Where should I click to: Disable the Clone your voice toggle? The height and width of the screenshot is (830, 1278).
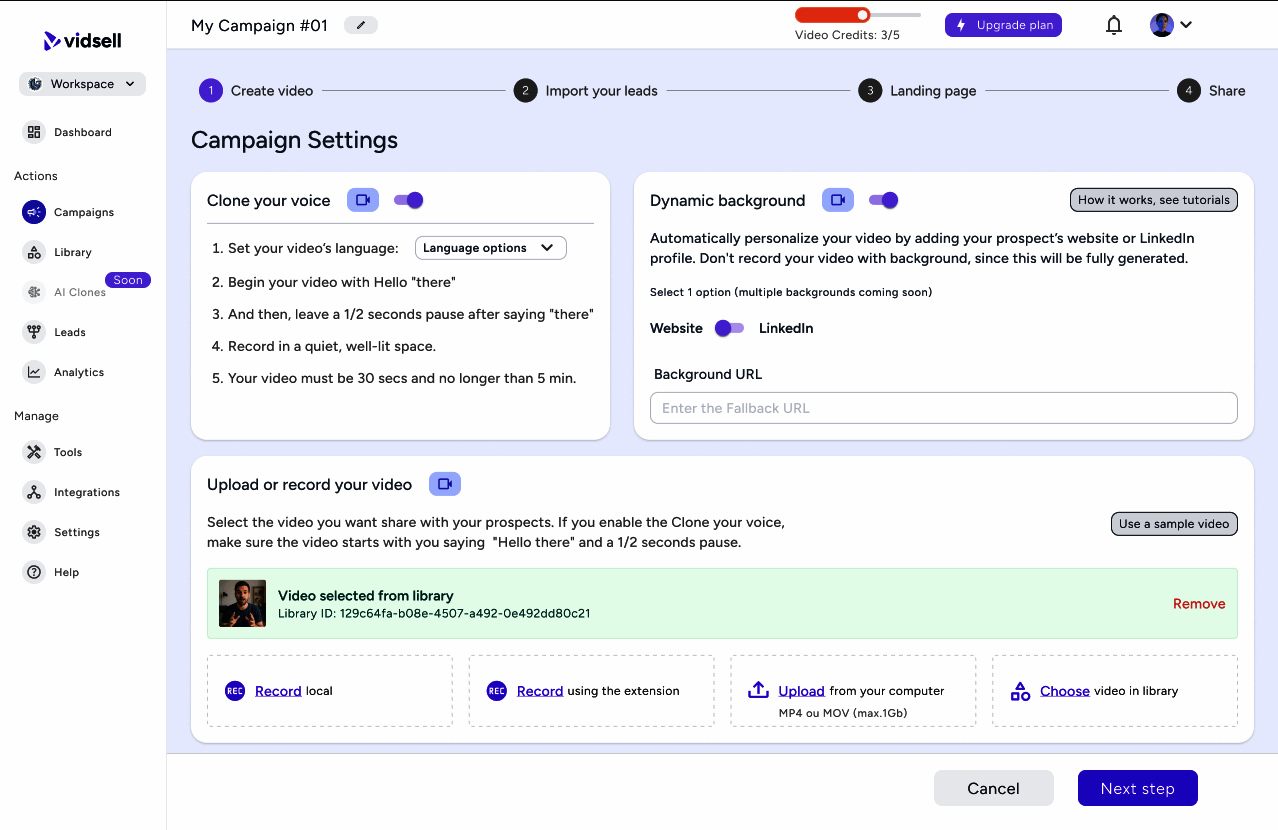point(409,200)
